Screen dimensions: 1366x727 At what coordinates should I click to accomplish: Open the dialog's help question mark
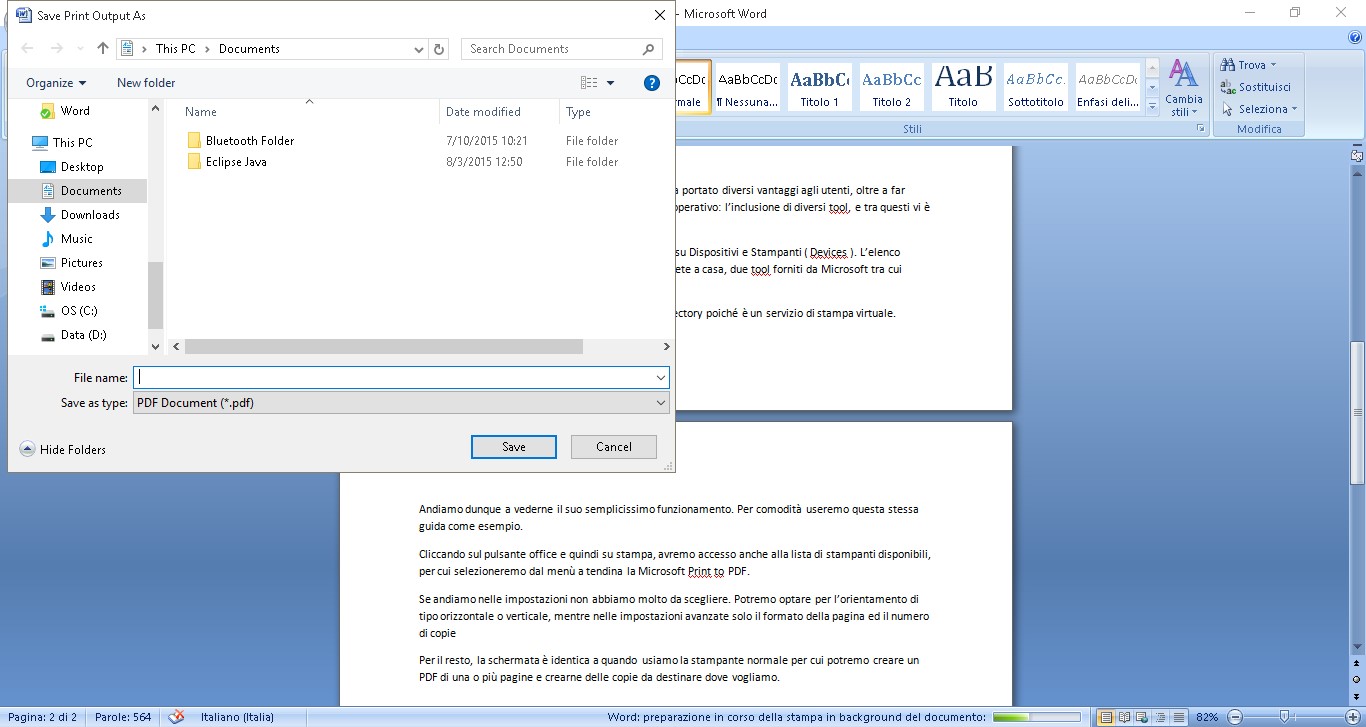point(652,83)
